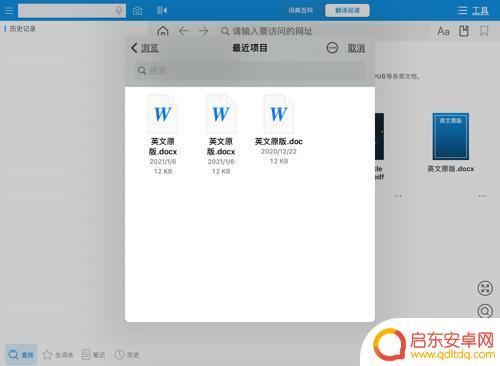500x366 pixels.
Task: Toggle the bookmark icon in the reader bar
Action: click(484, 31)
